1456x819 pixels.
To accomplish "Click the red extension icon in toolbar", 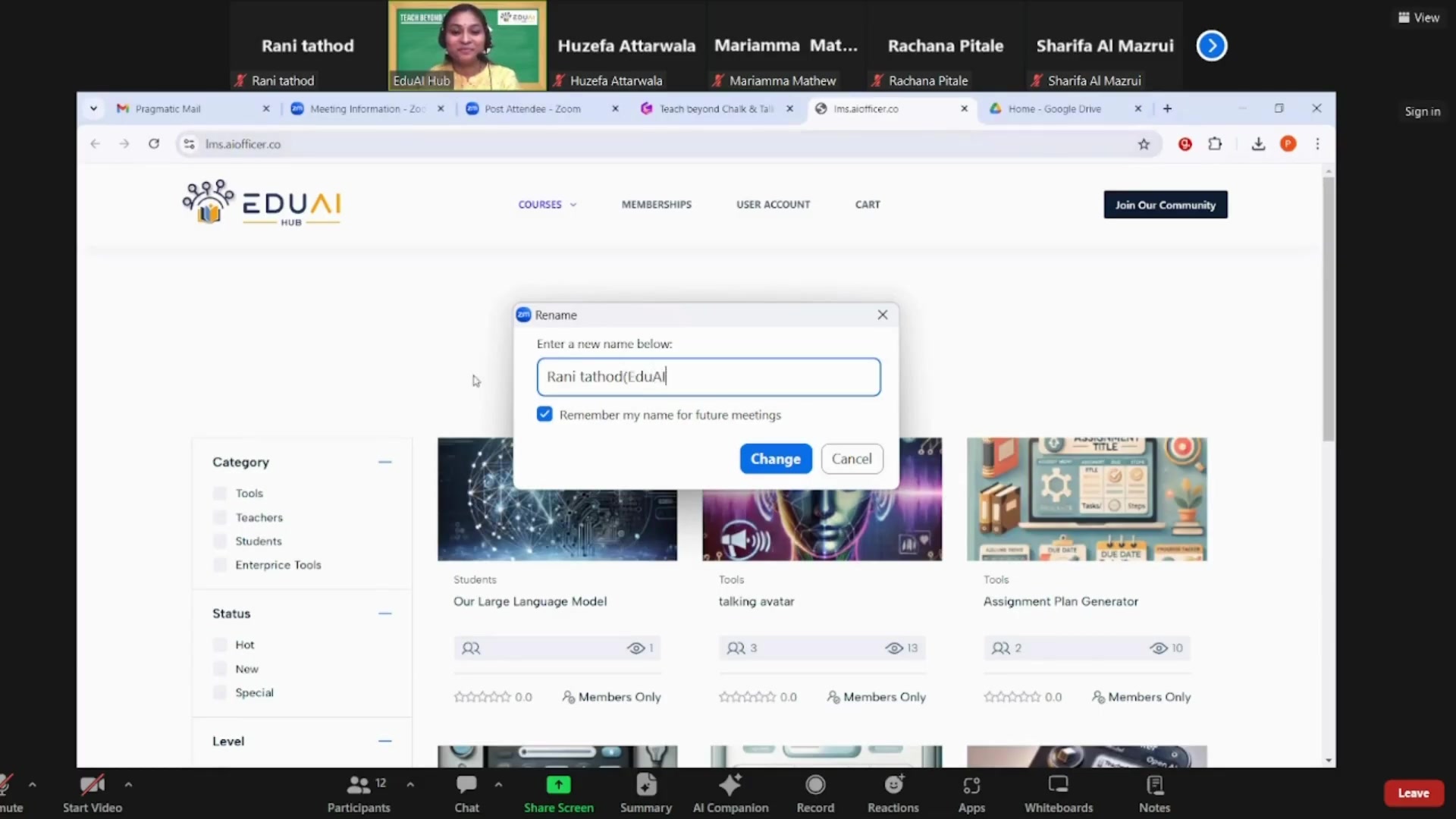I will tap(1185, 144).
